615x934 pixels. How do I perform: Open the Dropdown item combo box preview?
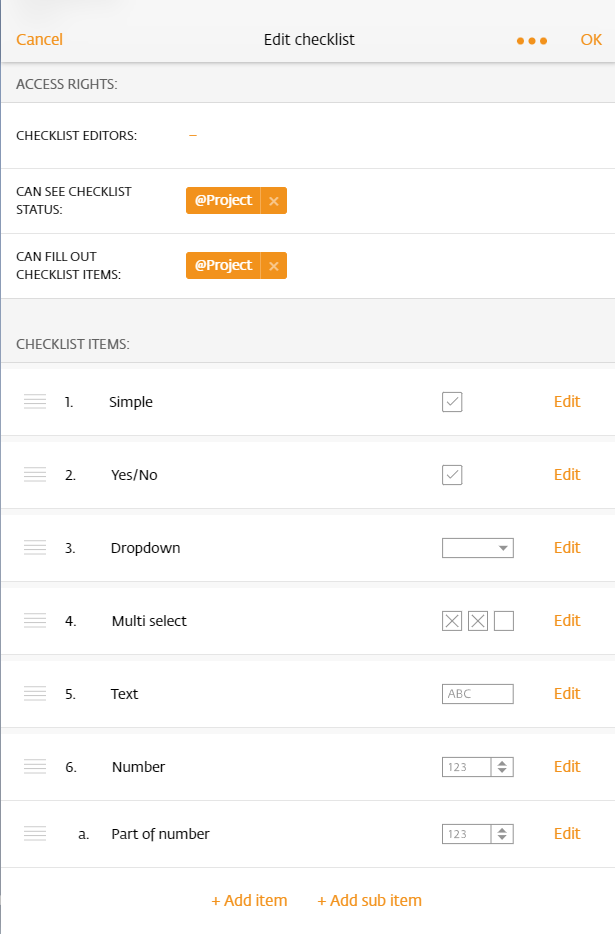click(x=478, y=548)
